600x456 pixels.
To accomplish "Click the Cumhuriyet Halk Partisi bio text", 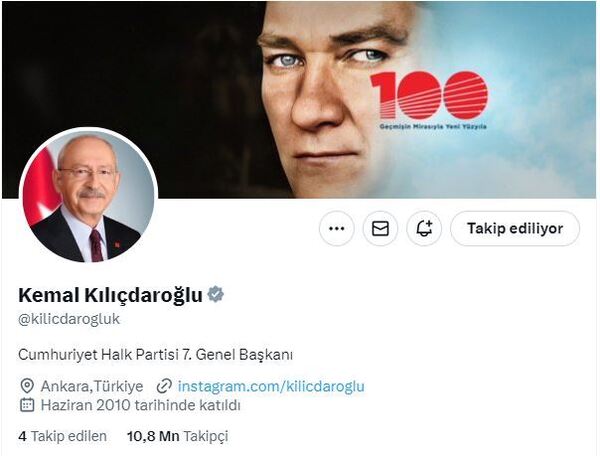I will 155,355.
